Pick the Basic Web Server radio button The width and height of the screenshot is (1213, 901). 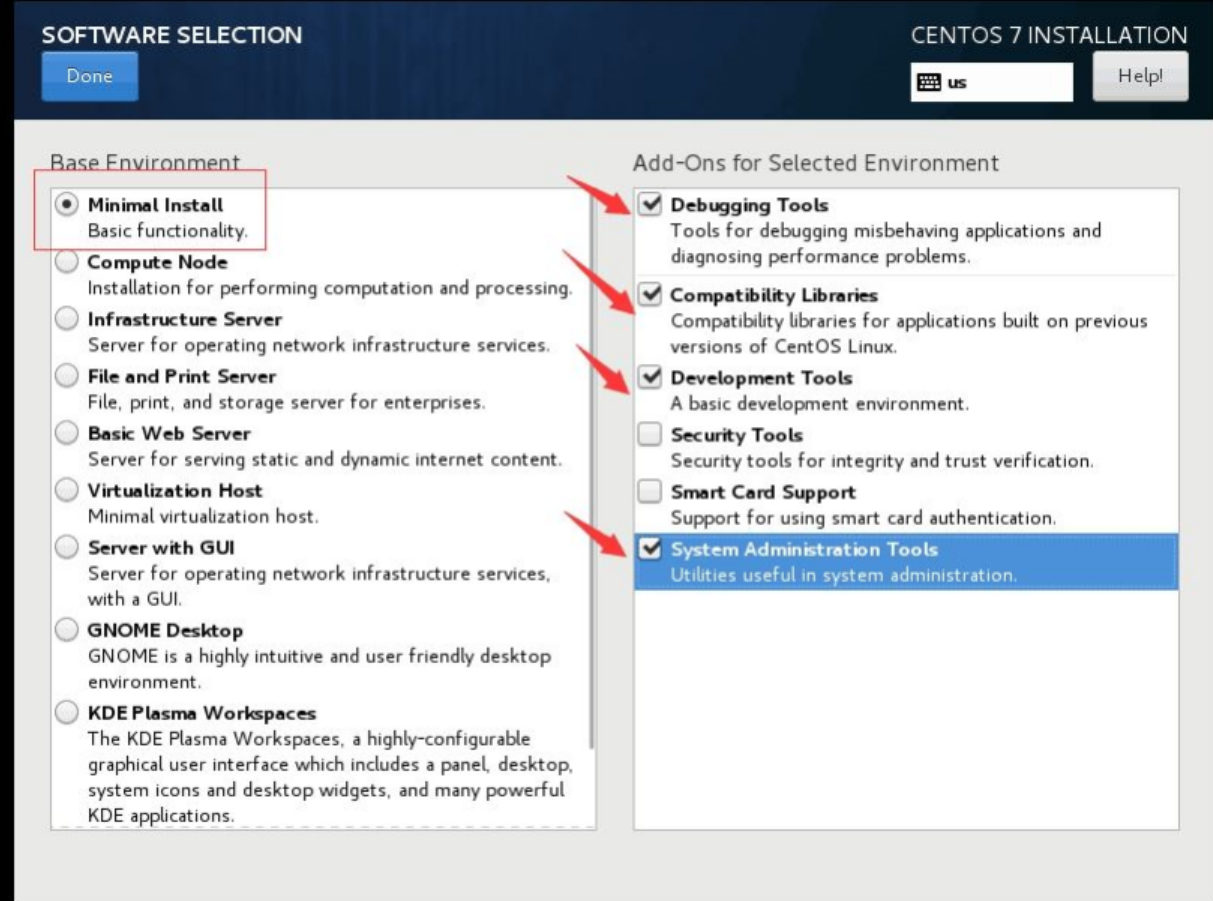[66, 433]
